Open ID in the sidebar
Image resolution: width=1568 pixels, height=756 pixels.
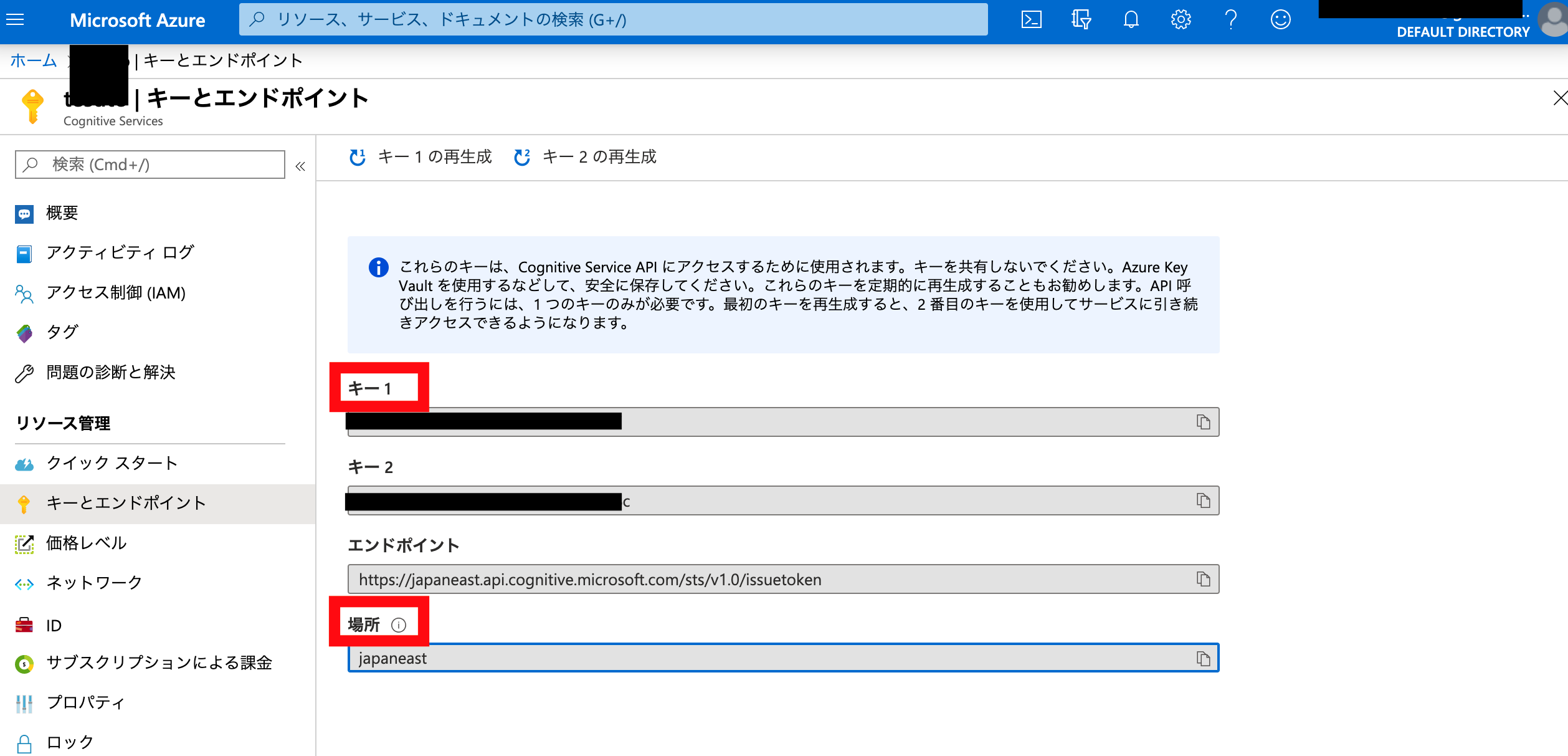(158, 625)
